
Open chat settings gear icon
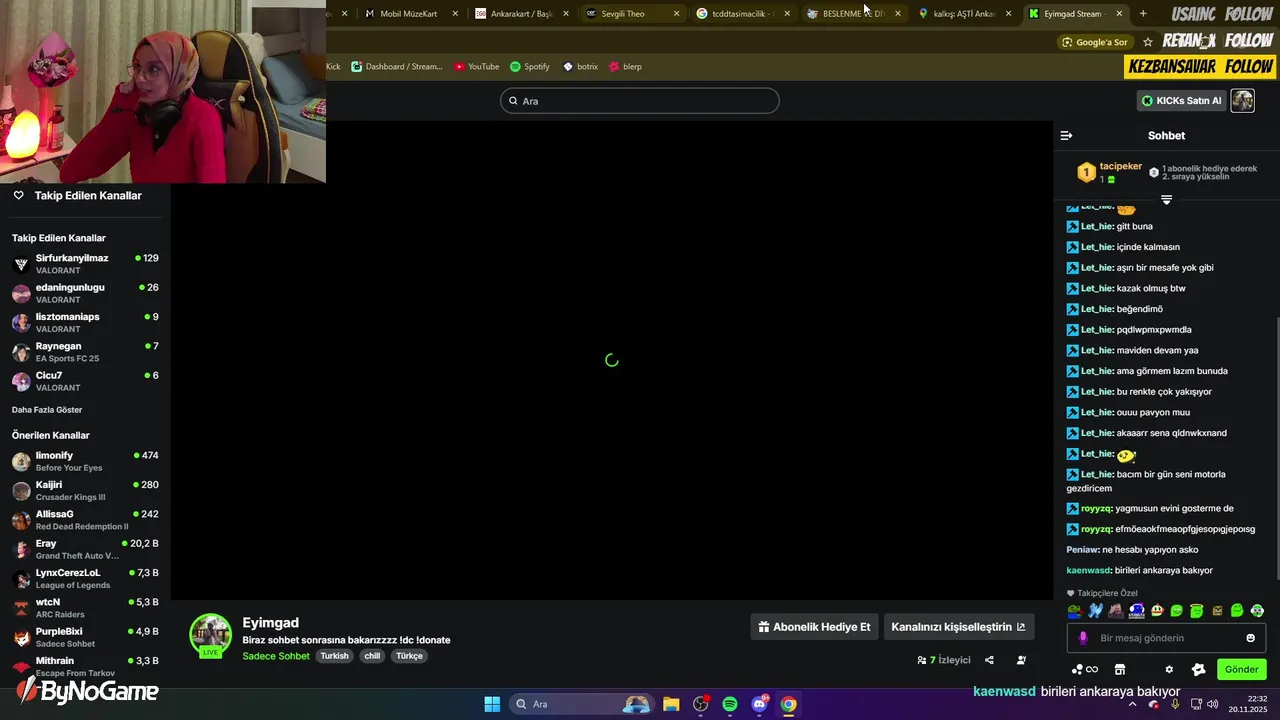(1169, 669)
